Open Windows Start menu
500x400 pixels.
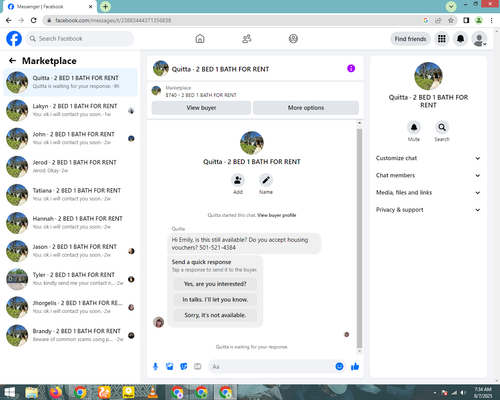(10, 392)
